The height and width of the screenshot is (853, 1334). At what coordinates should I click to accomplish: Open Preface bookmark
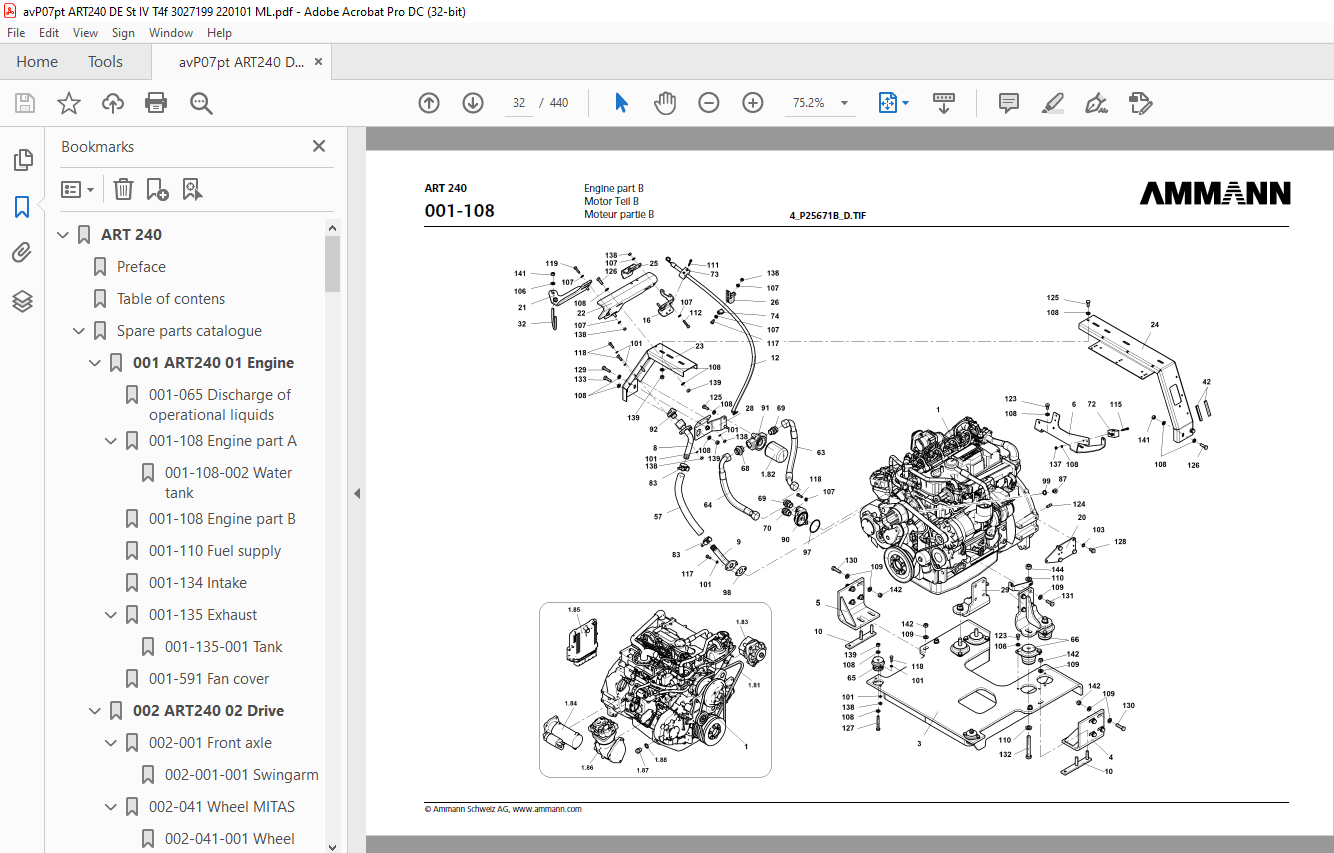pos(141,267)
